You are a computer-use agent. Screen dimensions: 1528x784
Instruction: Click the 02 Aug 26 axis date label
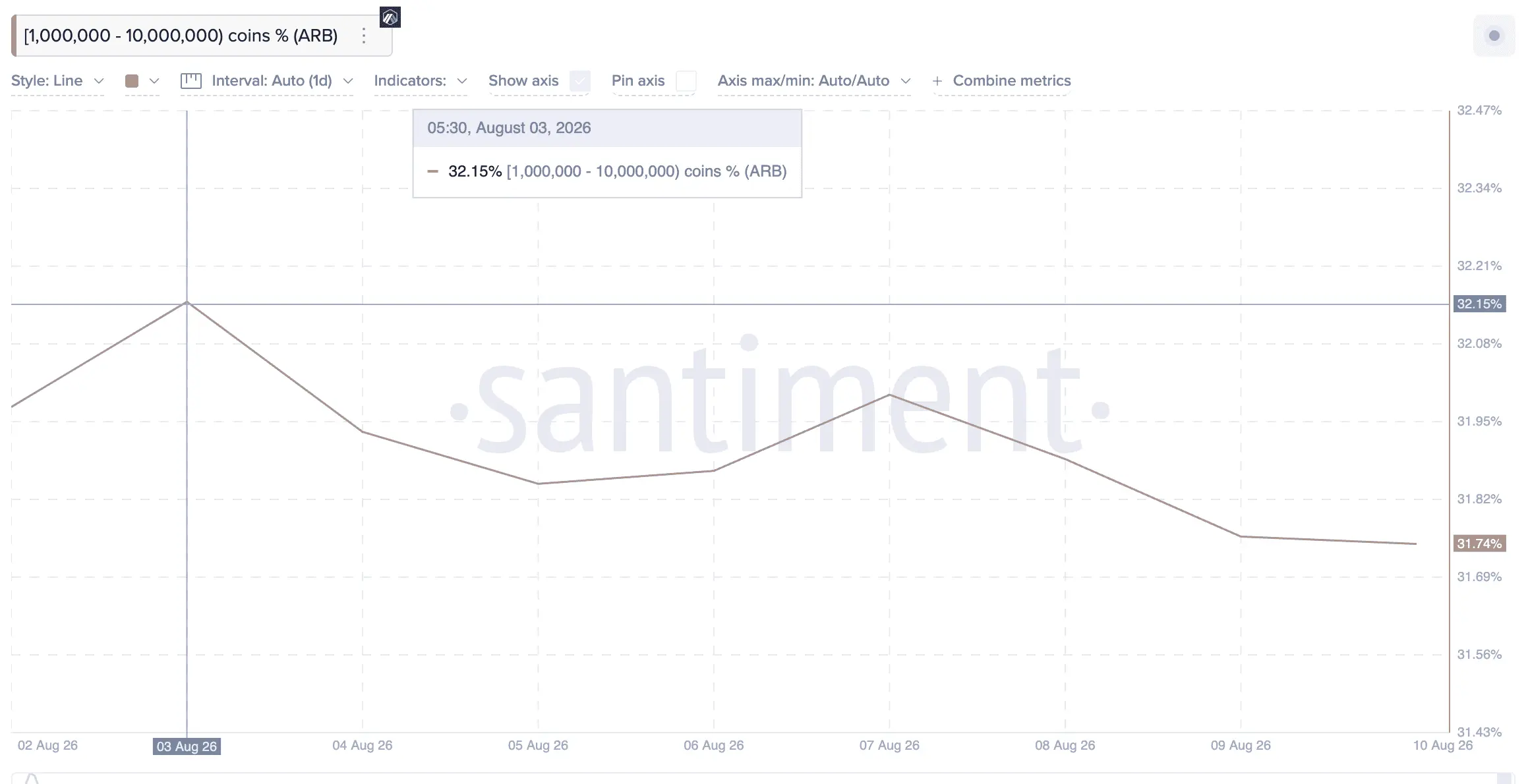tap(47, 745)
